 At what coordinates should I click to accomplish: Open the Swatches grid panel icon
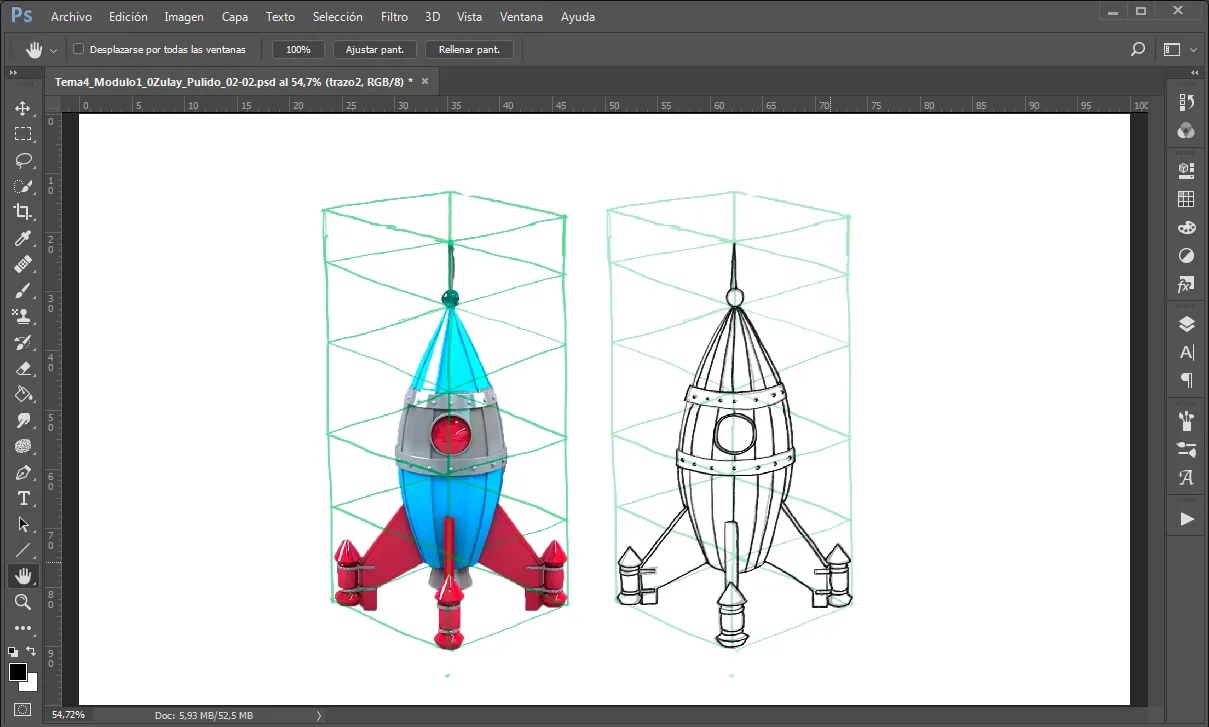click(x=1187, y=199)
